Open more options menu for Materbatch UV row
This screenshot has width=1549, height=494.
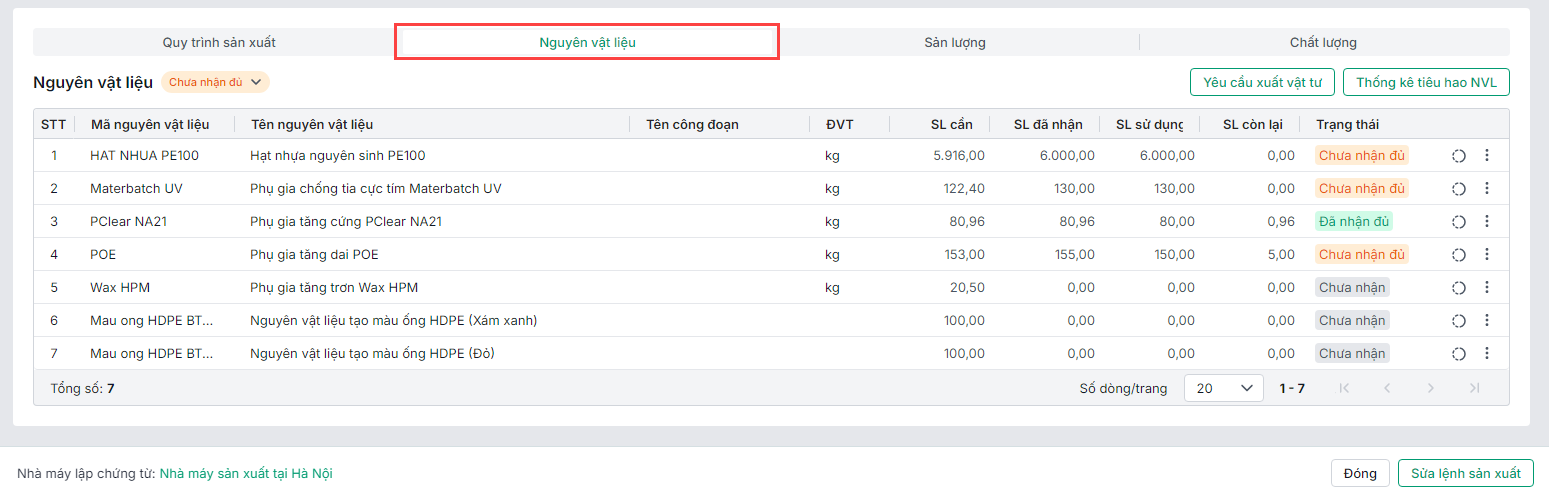tap(1487, 189)
